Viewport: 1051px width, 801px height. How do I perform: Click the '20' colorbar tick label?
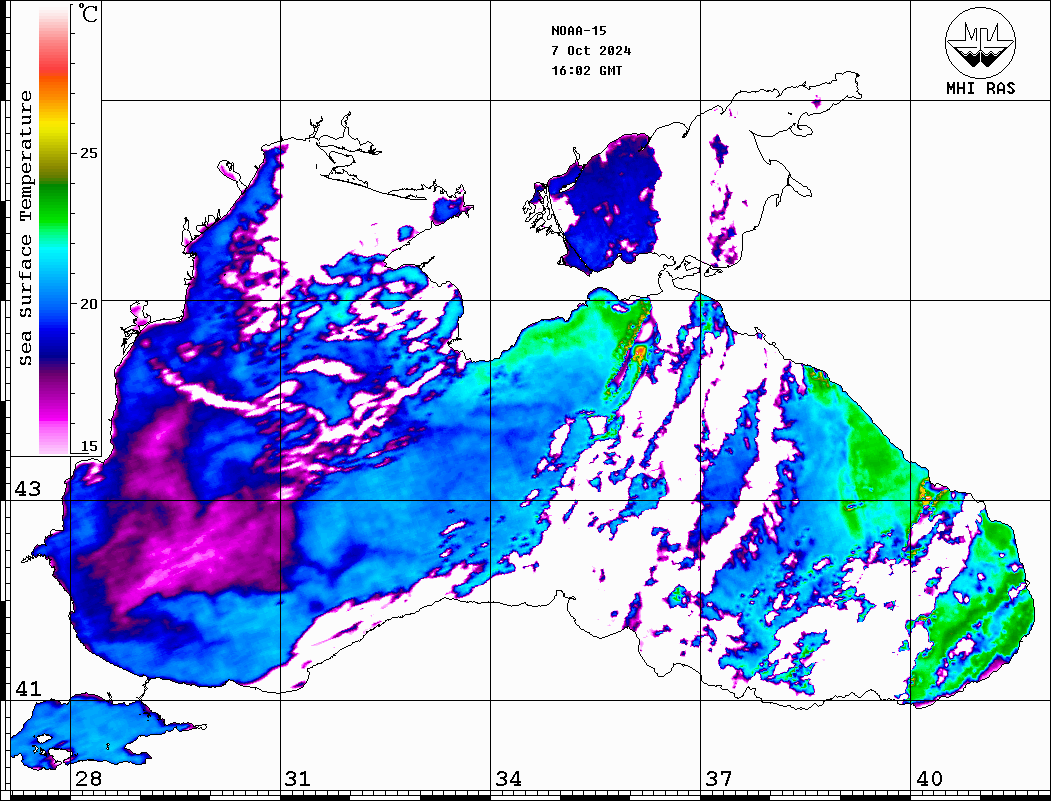pos(88,304)
